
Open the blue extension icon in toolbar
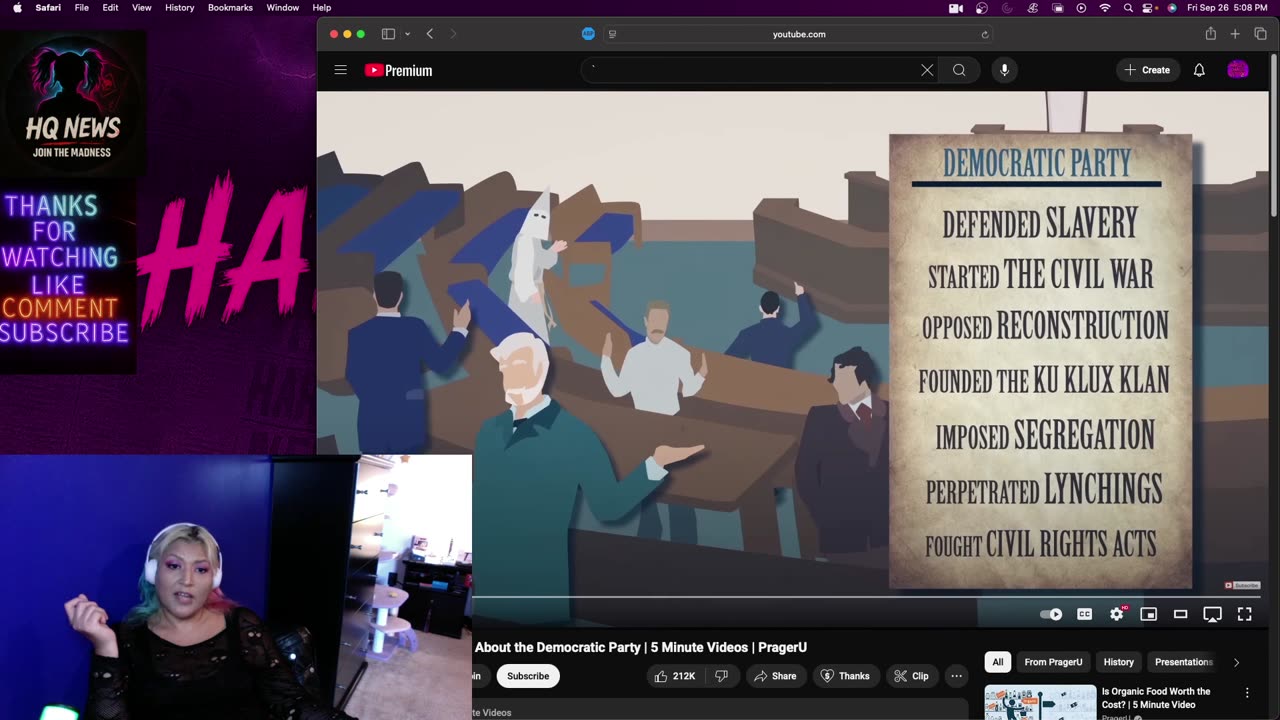point(588,34)
